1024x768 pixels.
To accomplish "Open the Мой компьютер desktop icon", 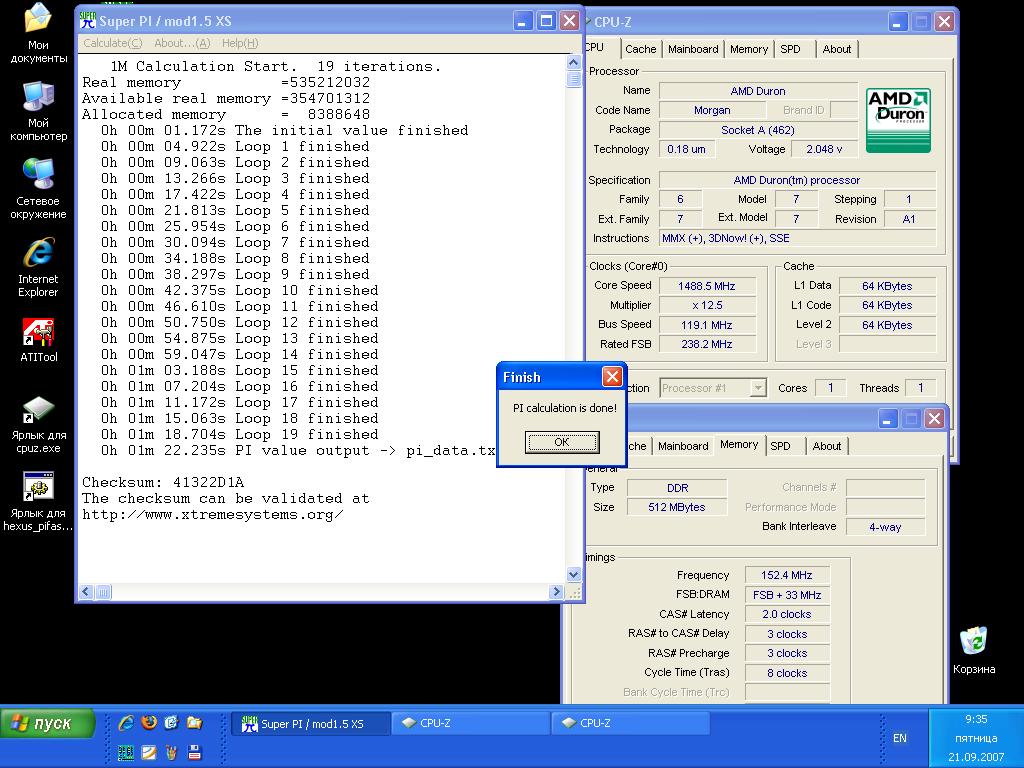I will pos(38,111).
